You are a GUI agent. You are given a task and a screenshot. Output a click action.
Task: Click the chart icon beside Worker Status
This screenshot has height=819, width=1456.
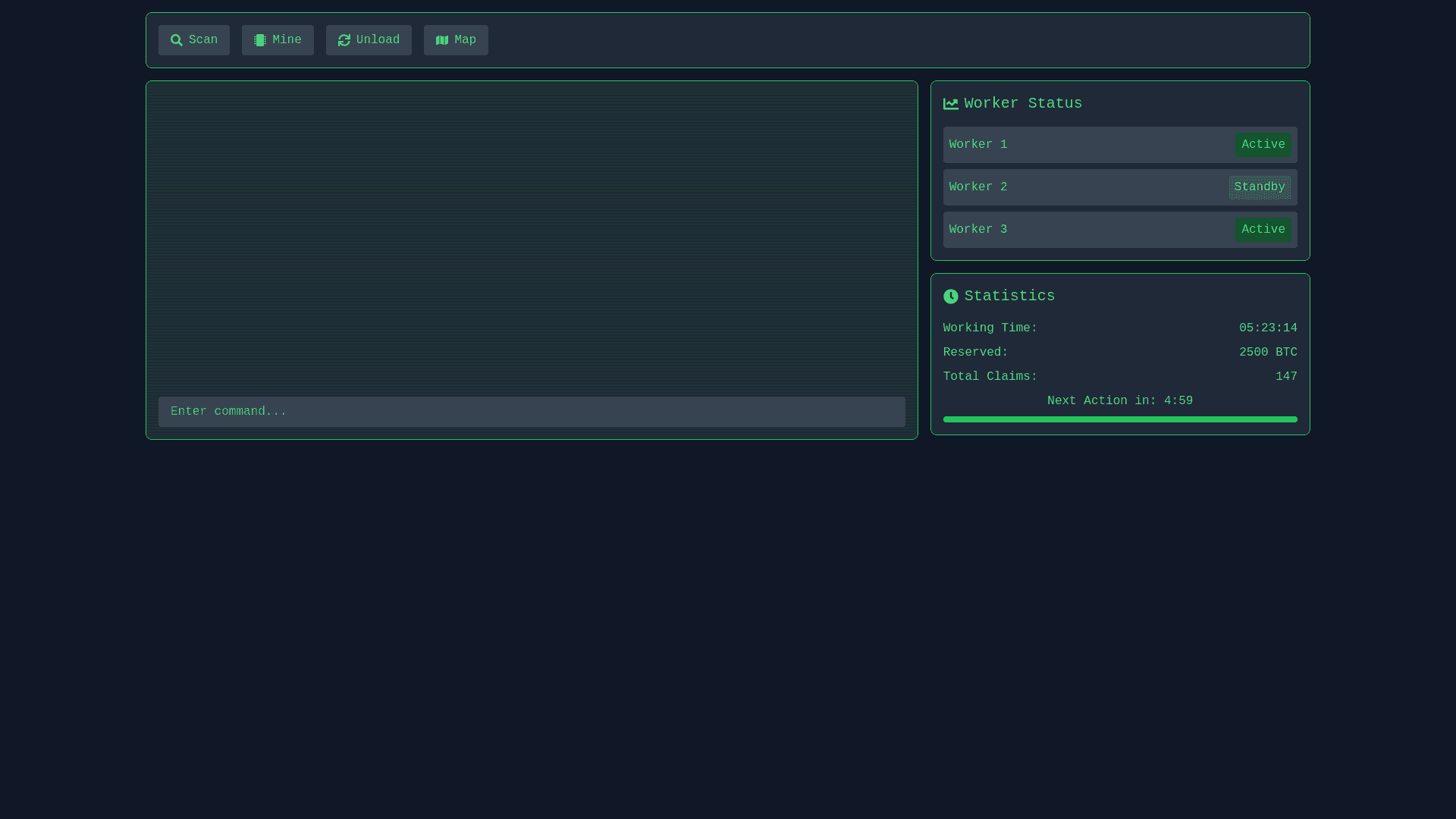pos(951,104)
